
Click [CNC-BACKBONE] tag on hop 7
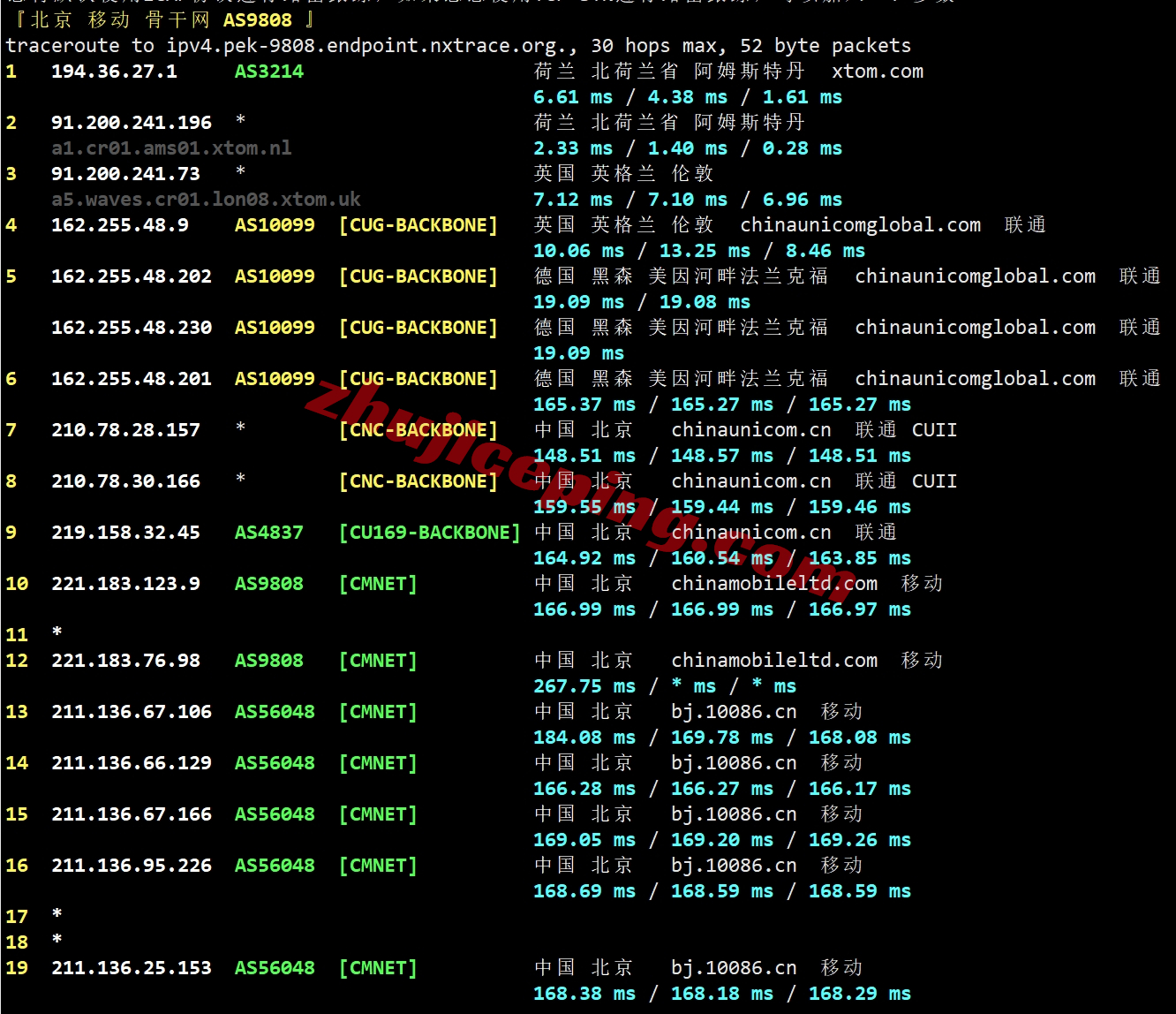click(418, 430)
